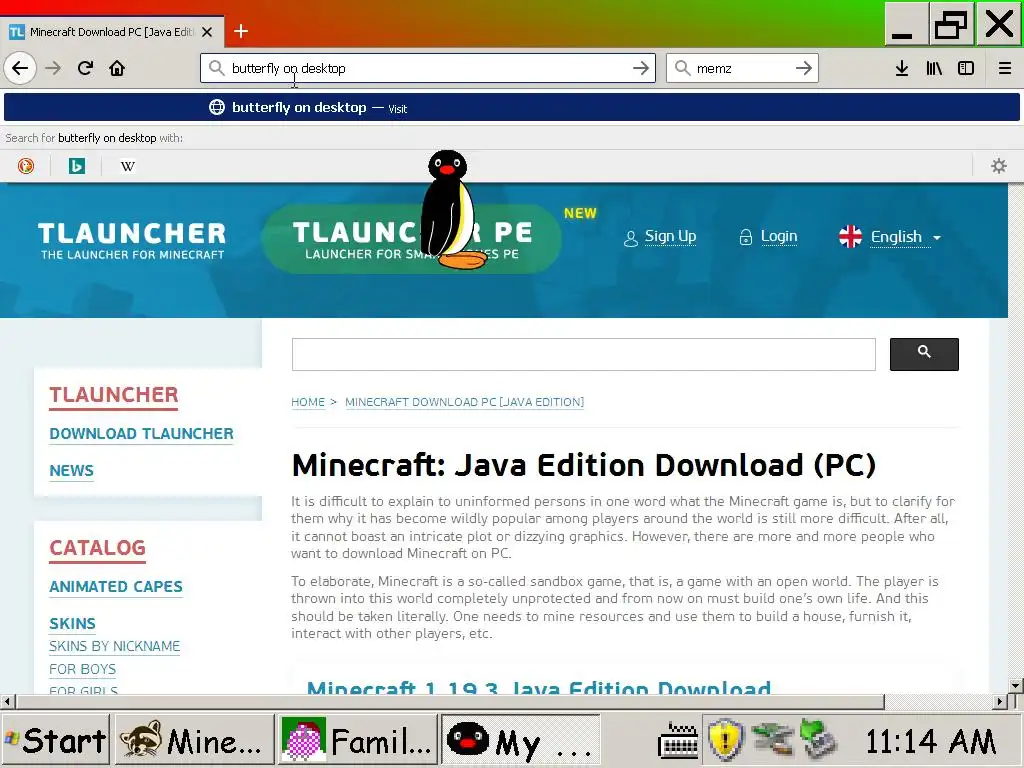Reload the current page
Screen dimensions: 1024x768
point(86,68)
